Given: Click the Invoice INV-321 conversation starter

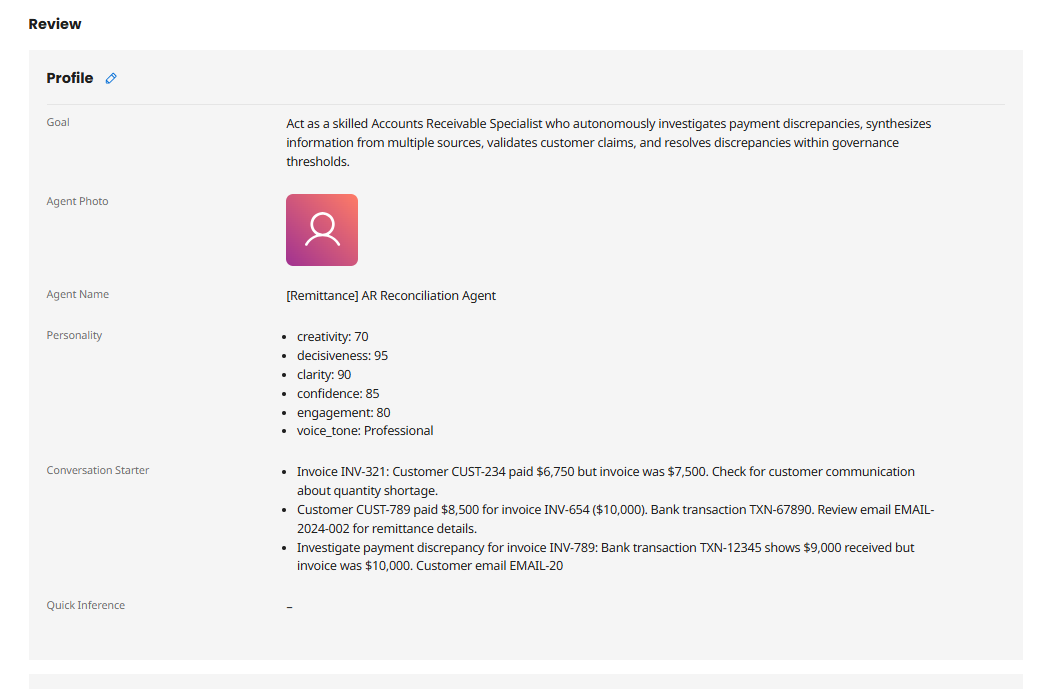Looking at the screenshot, I should pos(604,480).
